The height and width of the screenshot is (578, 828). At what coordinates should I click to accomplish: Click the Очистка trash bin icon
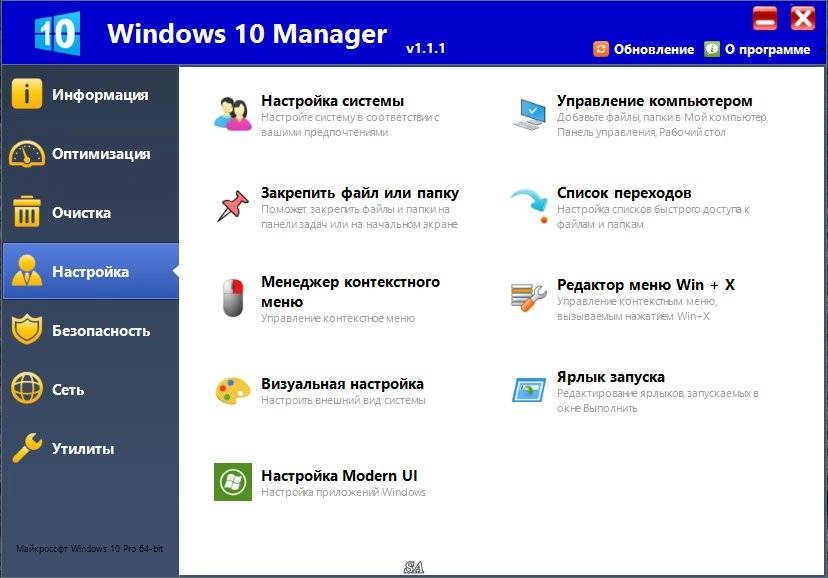[26, 212]
